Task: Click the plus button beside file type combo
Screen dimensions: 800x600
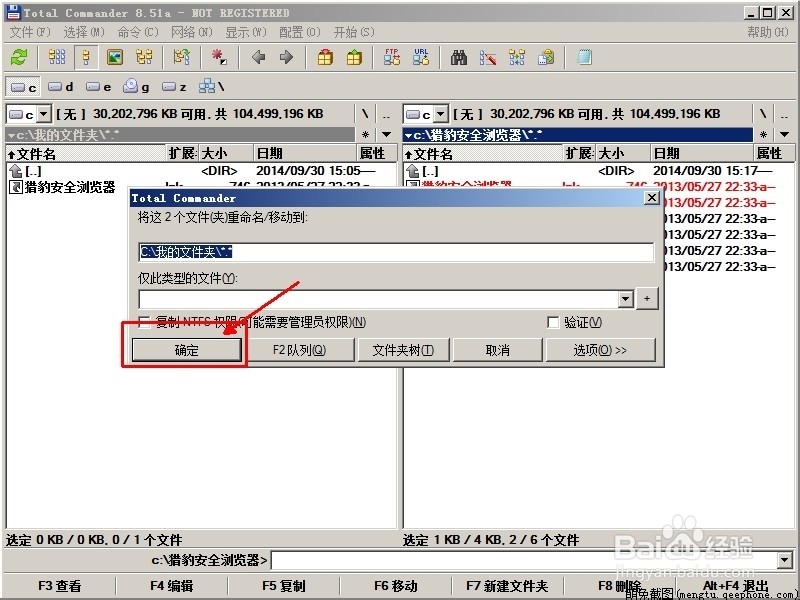Action: coord(647,299)
